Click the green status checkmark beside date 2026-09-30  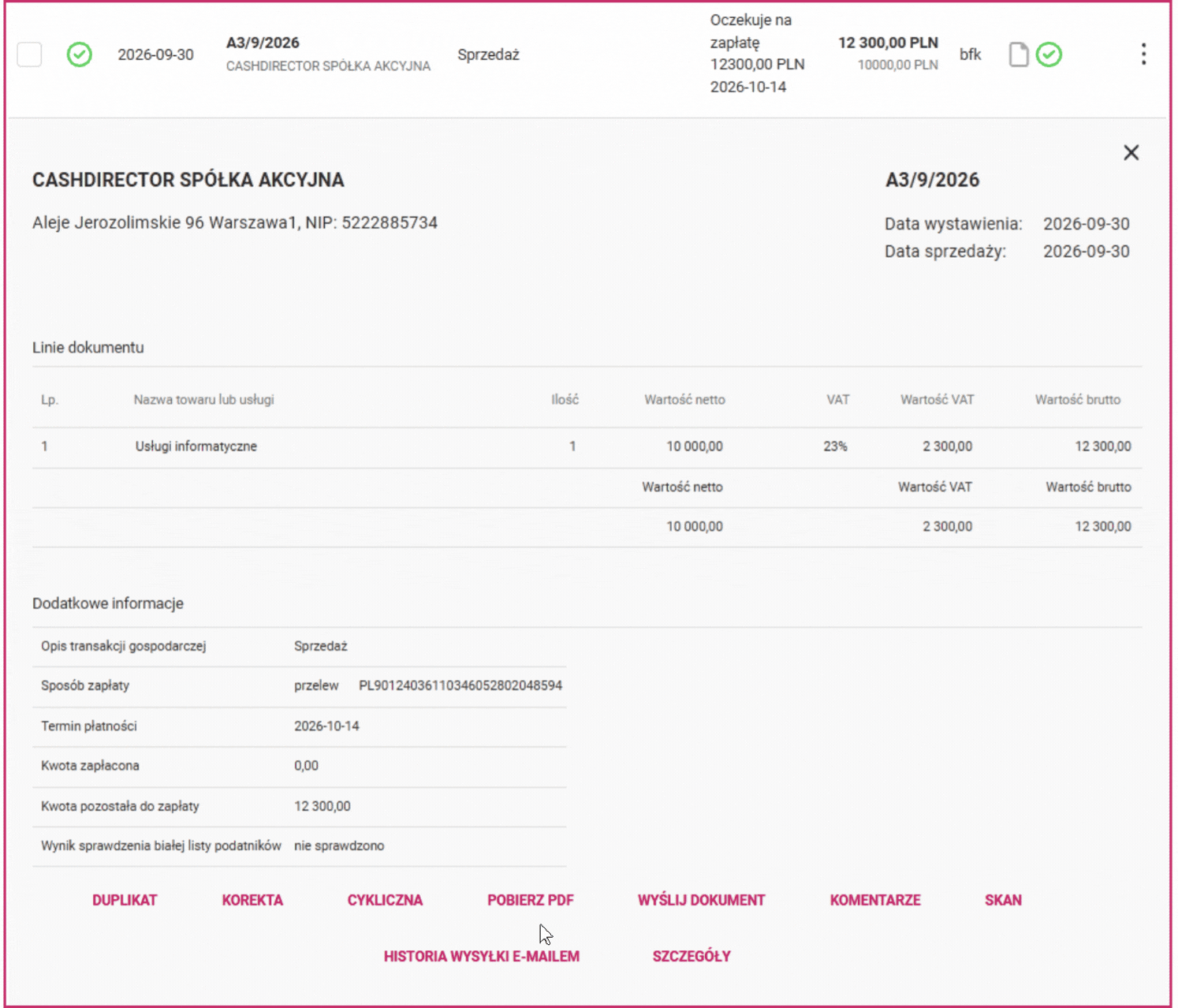pos(79,54)
